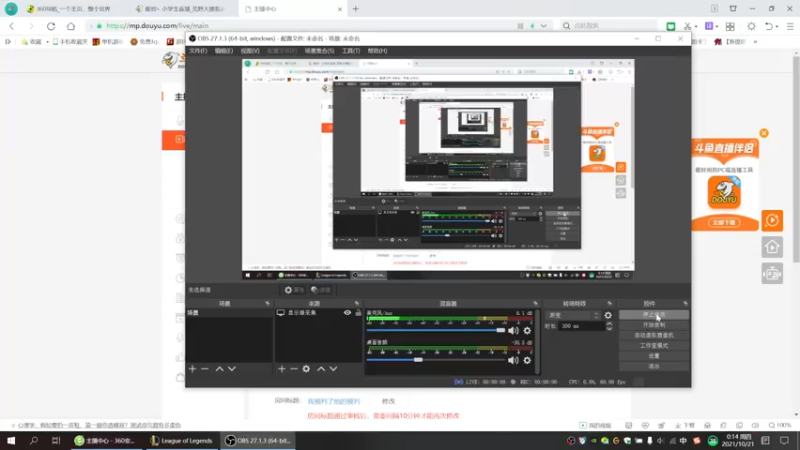Click the stop streaming button in controls
The width and height of the screenshot is (800, 450).
click(x=654, y=315)
